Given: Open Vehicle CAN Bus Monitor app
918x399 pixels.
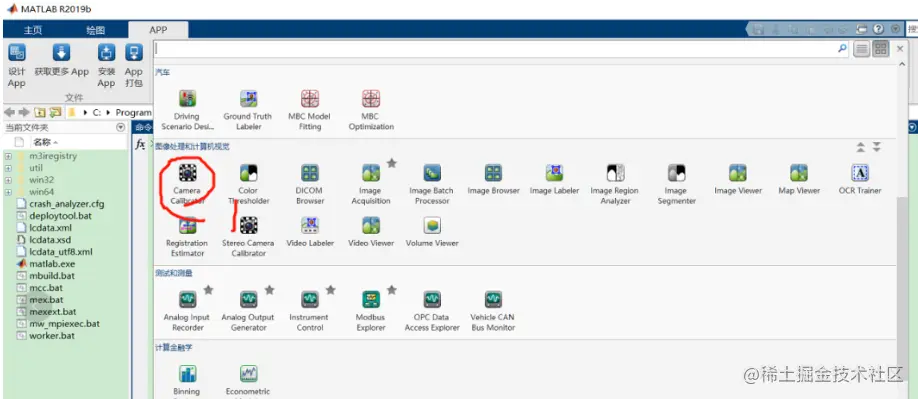Looking at the screenshot, I should point(493,310).
